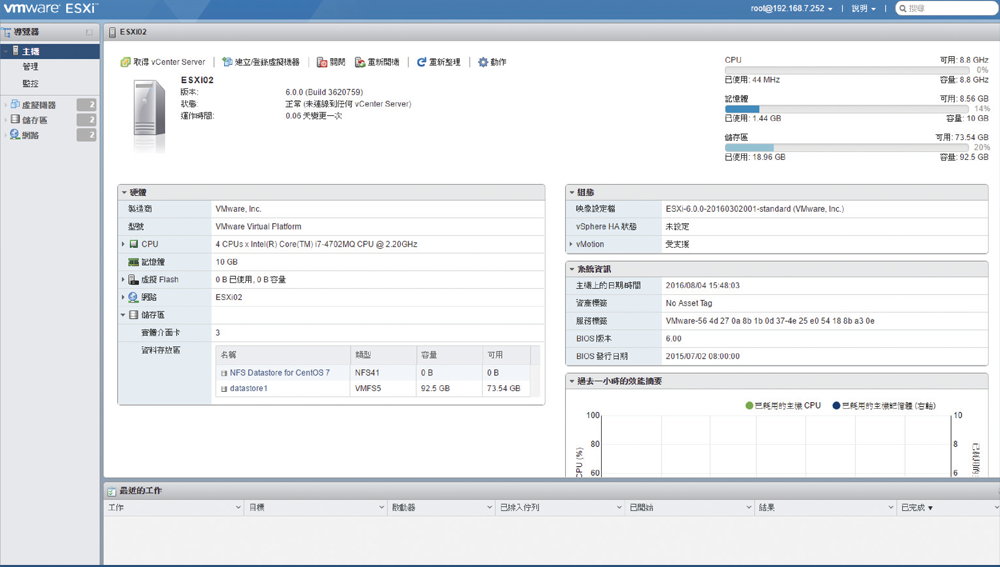The image size is (1000, 567).
Task: Click the datastore1 row icon
Action: pyautogui.click(x=224, y=388)
